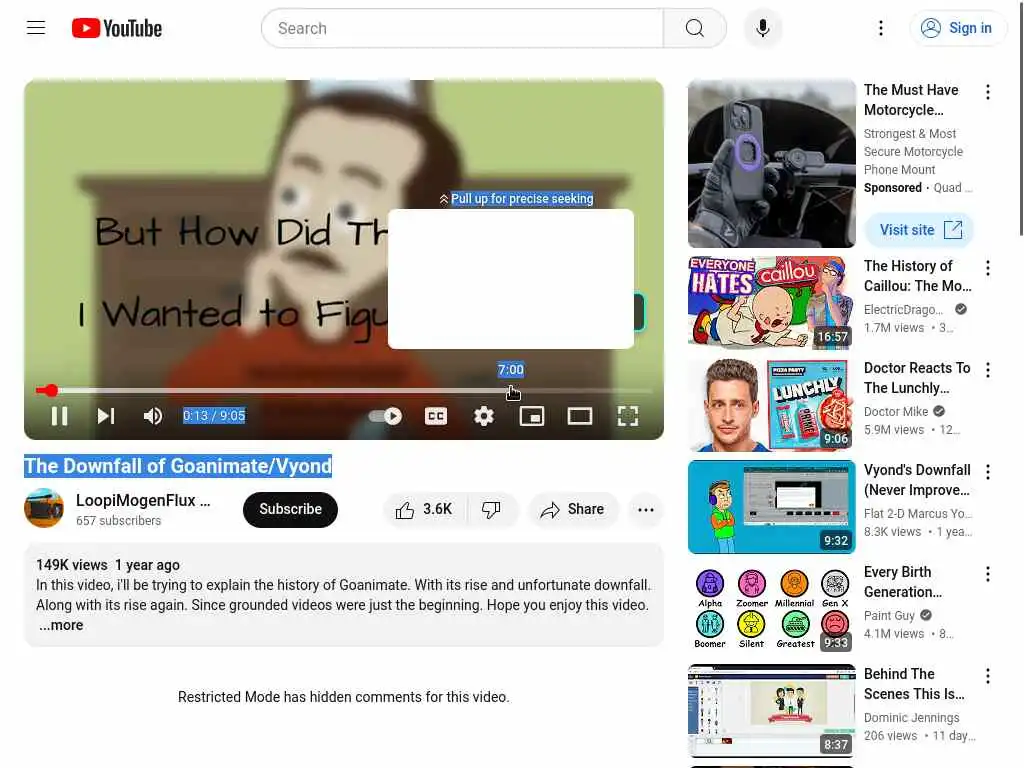The height and width of the screenshot is (768, 1024).
Task: Open the motorcycle phone mount ad thumbnail
Action: tap(771, 163)
